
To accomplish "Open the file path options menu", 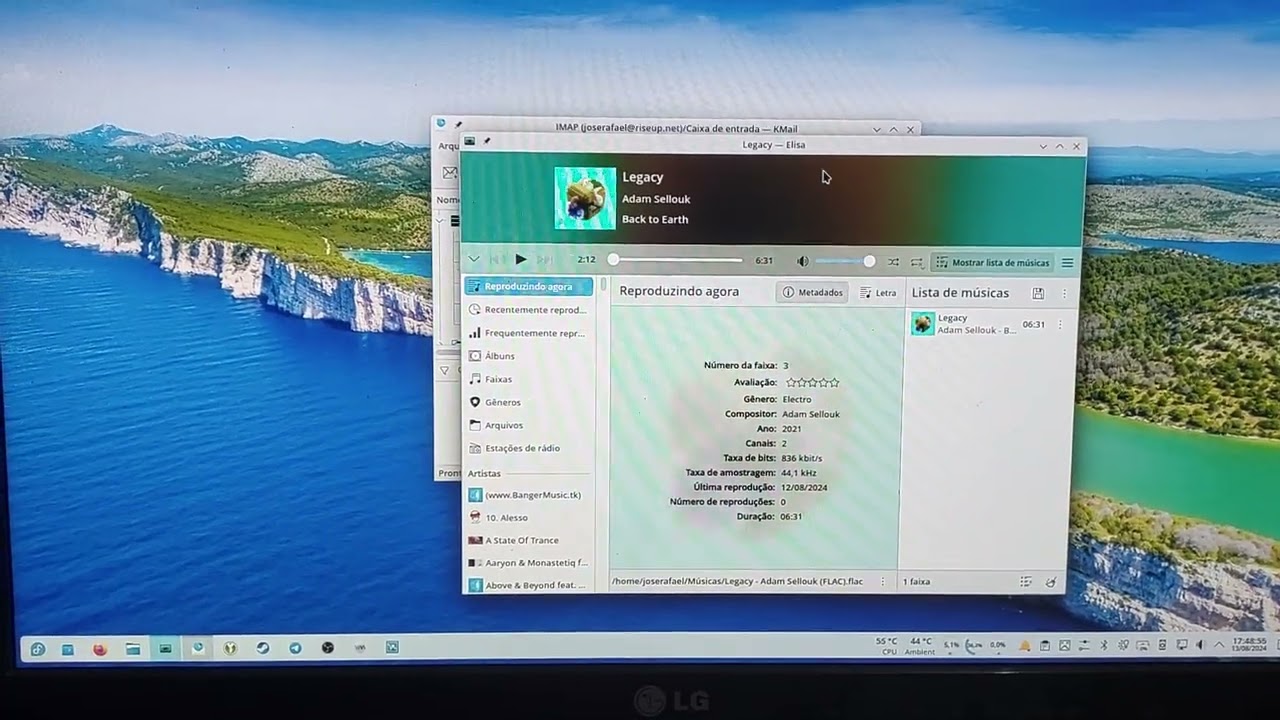I will (882, 581).
